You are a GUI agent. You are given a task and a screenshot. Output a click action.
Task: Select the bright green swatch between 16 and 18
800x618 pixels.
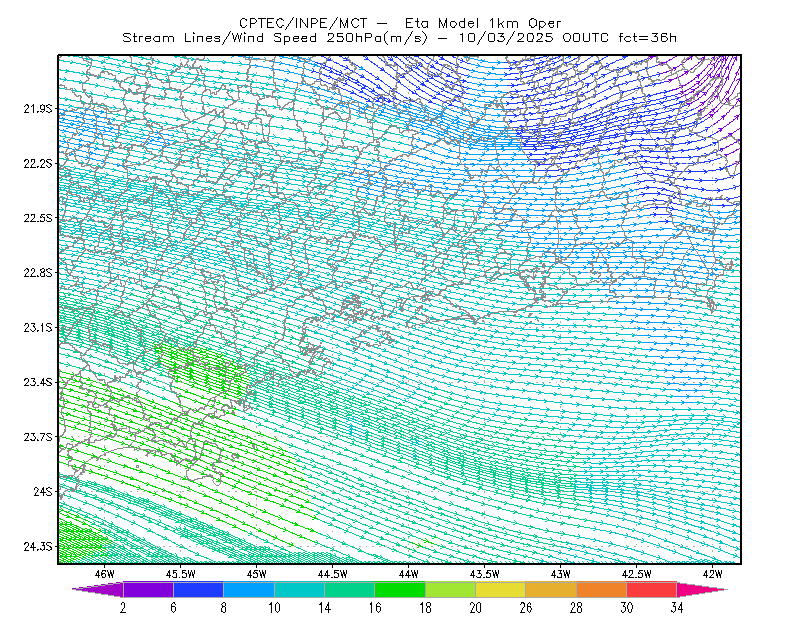click(400, 589)
